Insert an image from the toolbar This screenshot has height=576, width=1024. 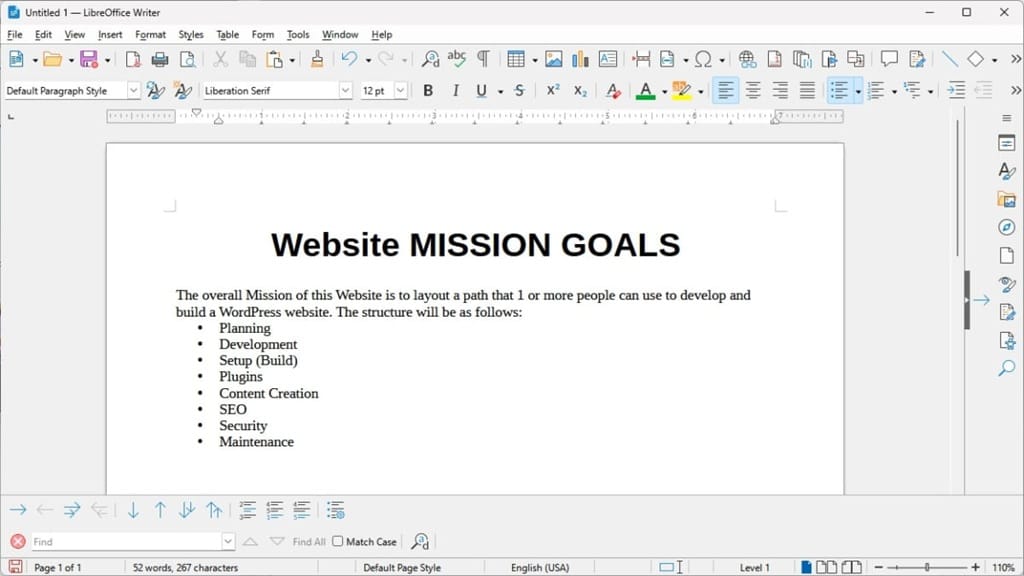tap(553, 59)
